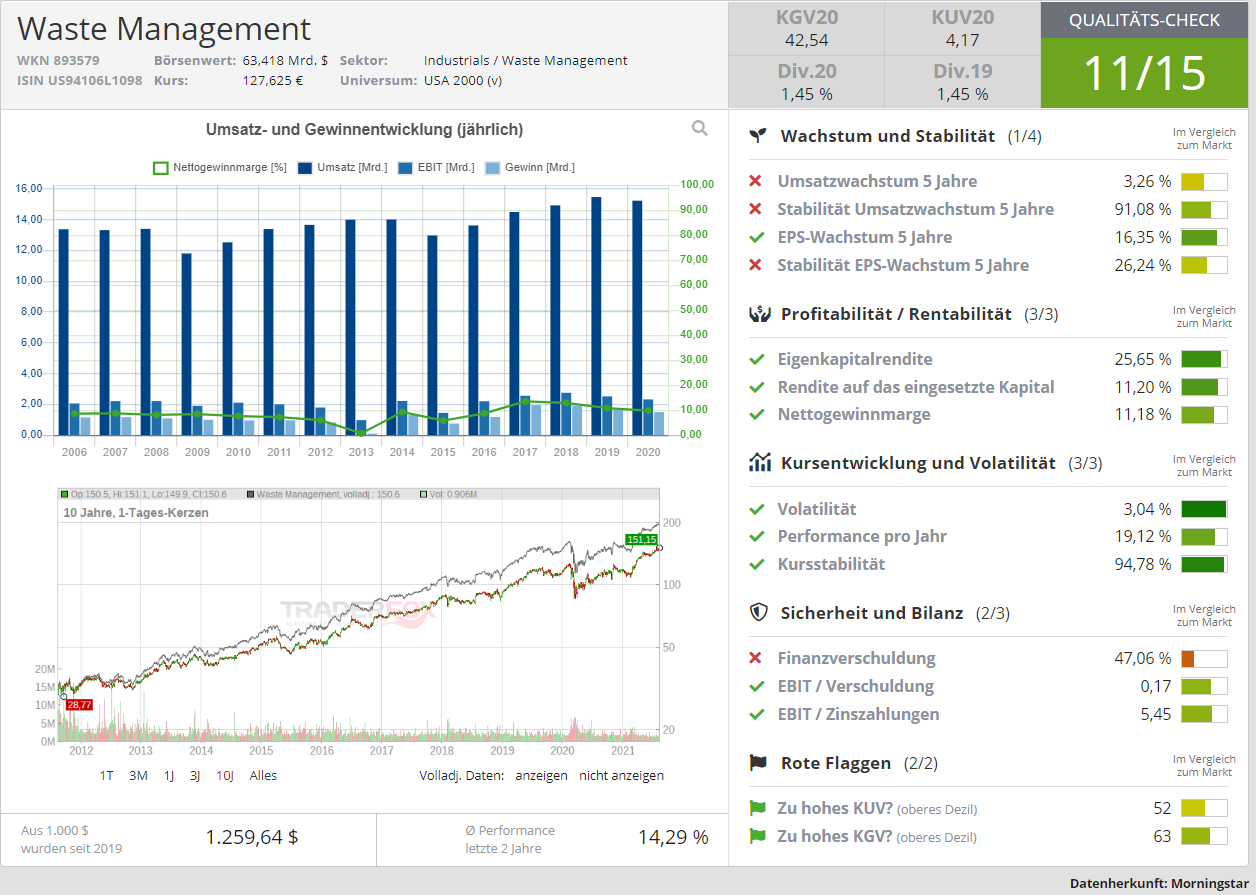Click the red cross next to Stabilität EPS-Wachstum 5 Jahre
The height and width of the screenshot is (895, 1256).
(756, 265)
